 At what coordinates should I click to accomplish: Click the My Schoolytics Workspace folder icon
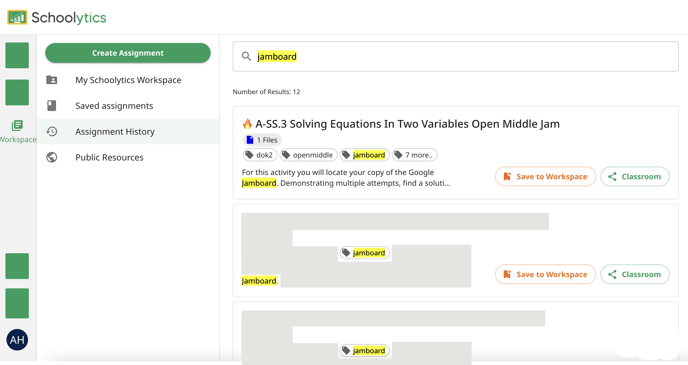(x=52, y=80)
